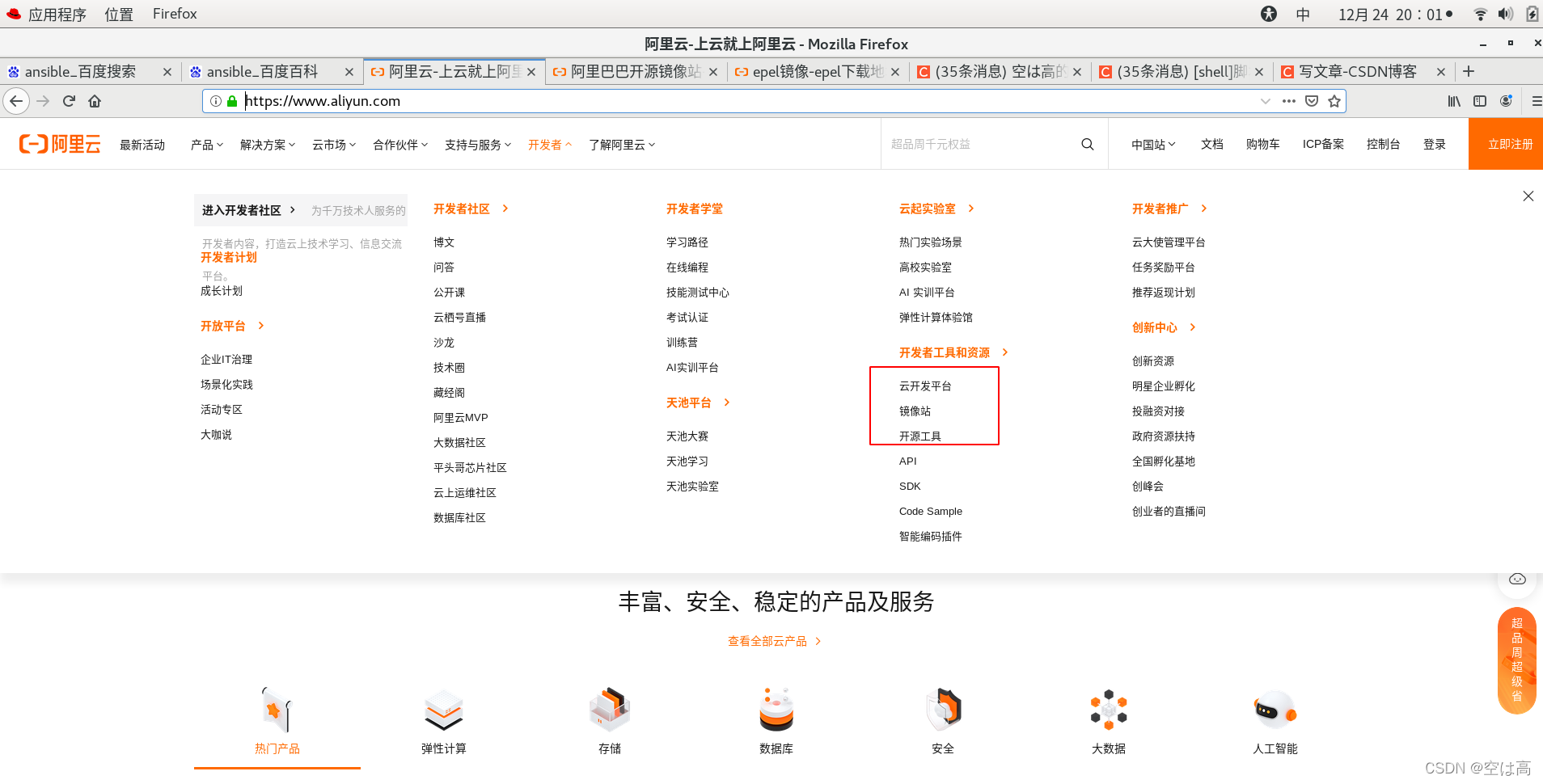1543x784 pixels.
Task: Click the Aliyun logo
Action: click(x=60, y=144)
